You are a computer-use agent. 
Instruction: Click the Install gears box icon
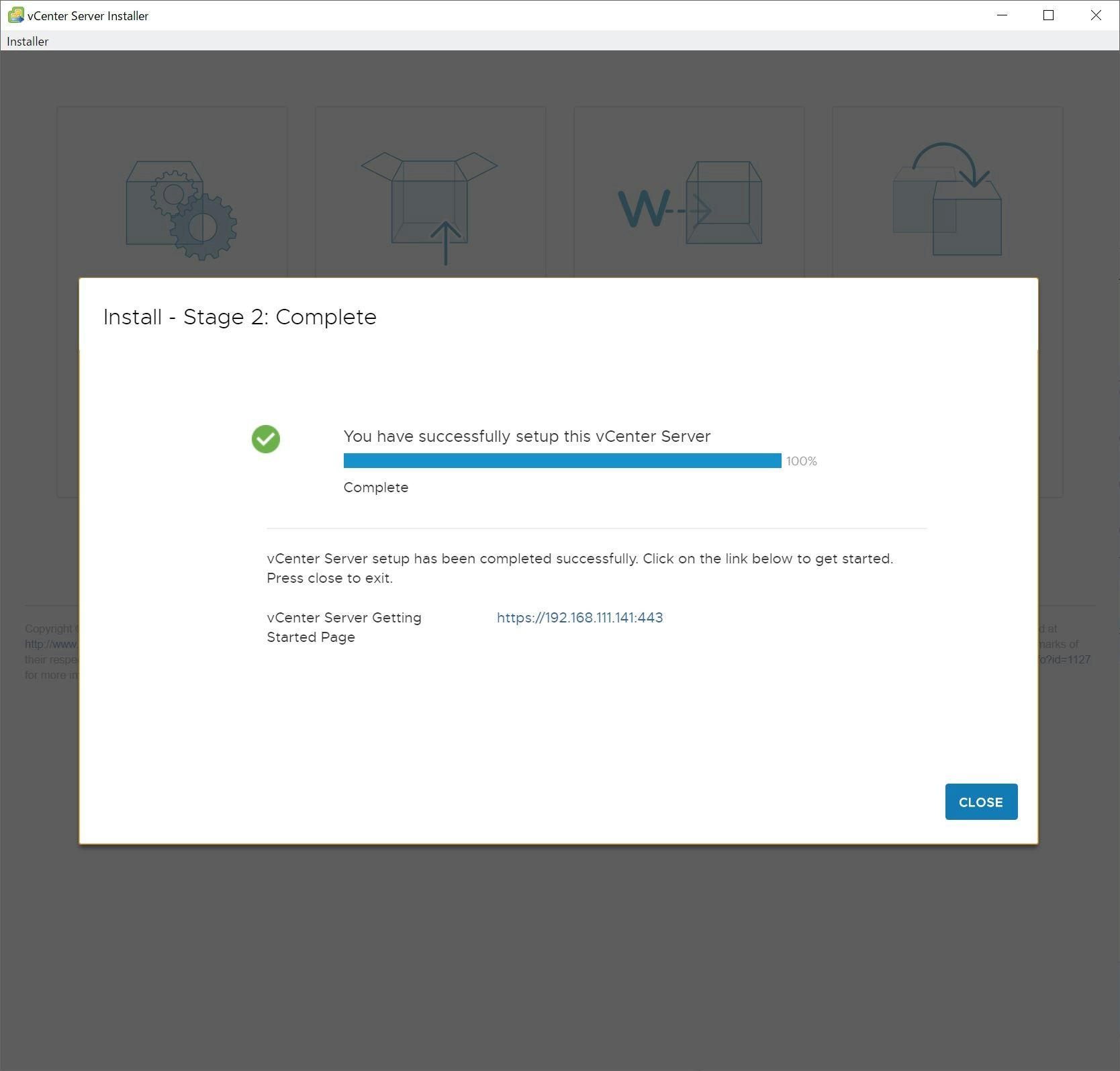[x=181, y=210]
